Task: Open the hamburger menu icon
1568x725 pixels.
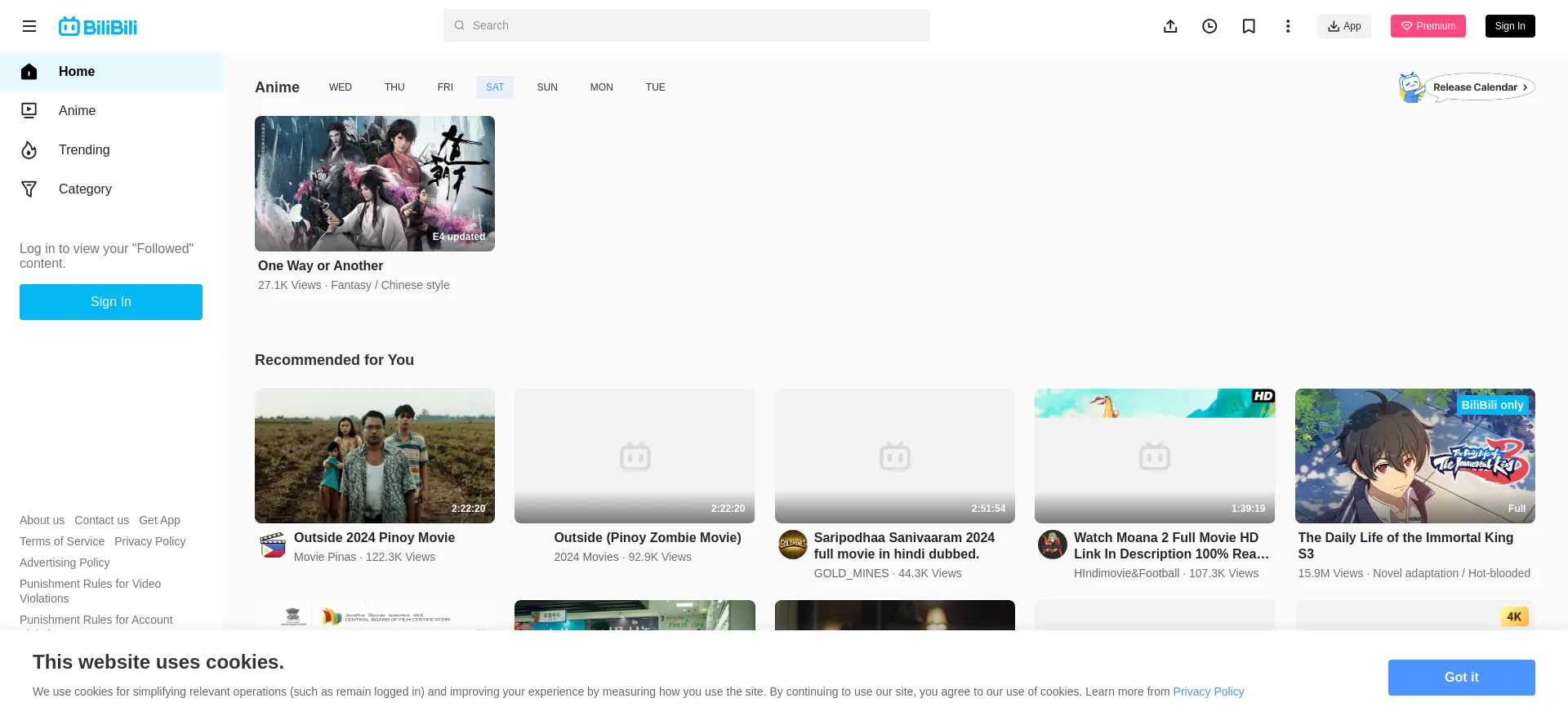Action: coord(29,26)
